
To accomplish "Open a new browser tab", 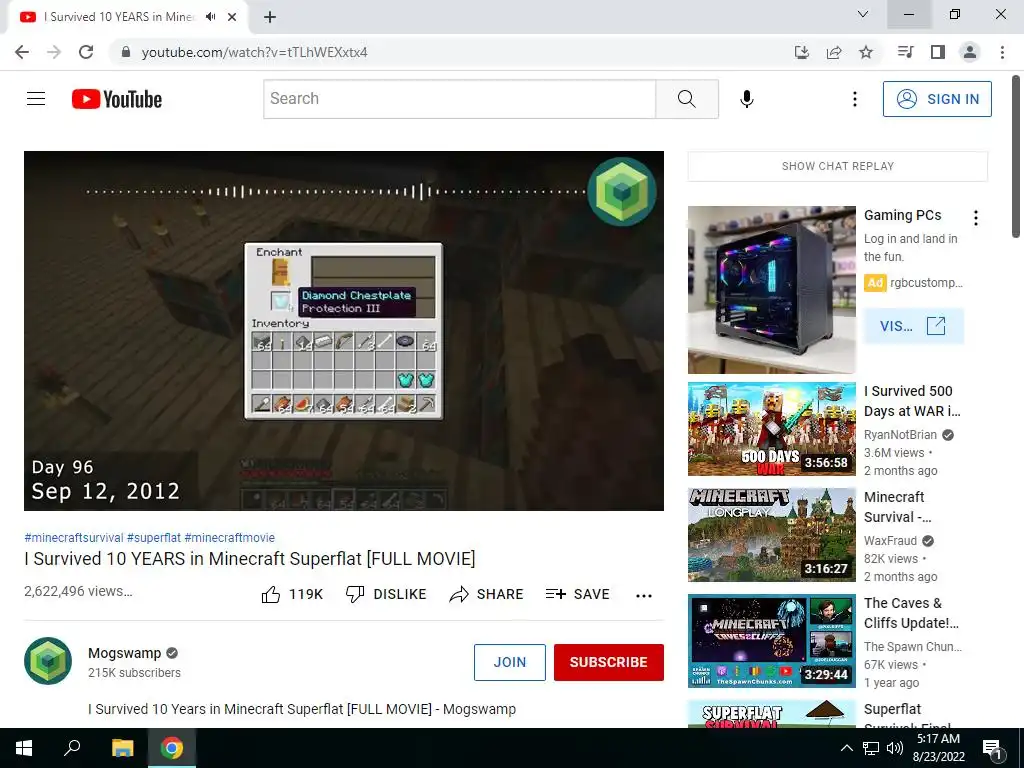I will click(270, 17).
